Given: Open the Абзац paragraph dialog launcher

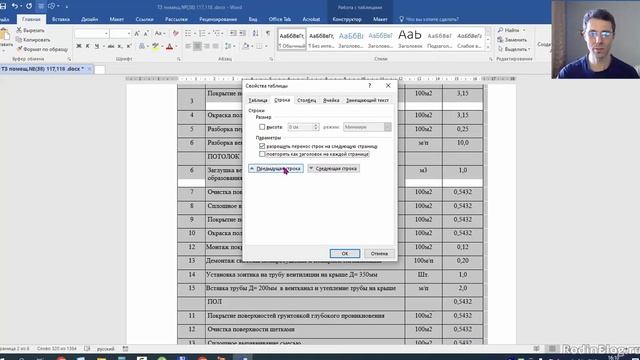Looking at the screenshot, I should pyautogui.click(x=271, y=59).
